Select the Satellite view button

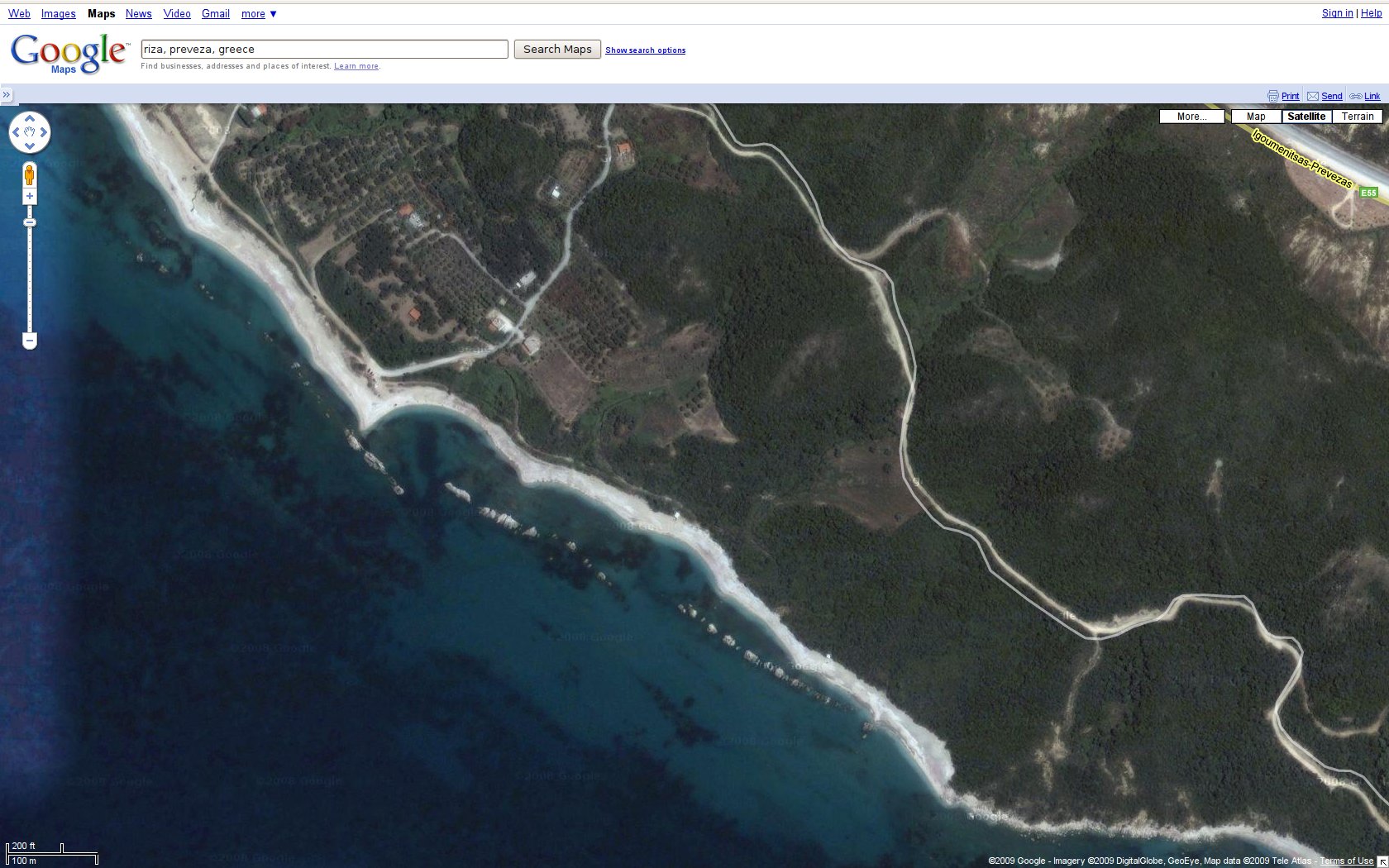[x=1306, y=117]
